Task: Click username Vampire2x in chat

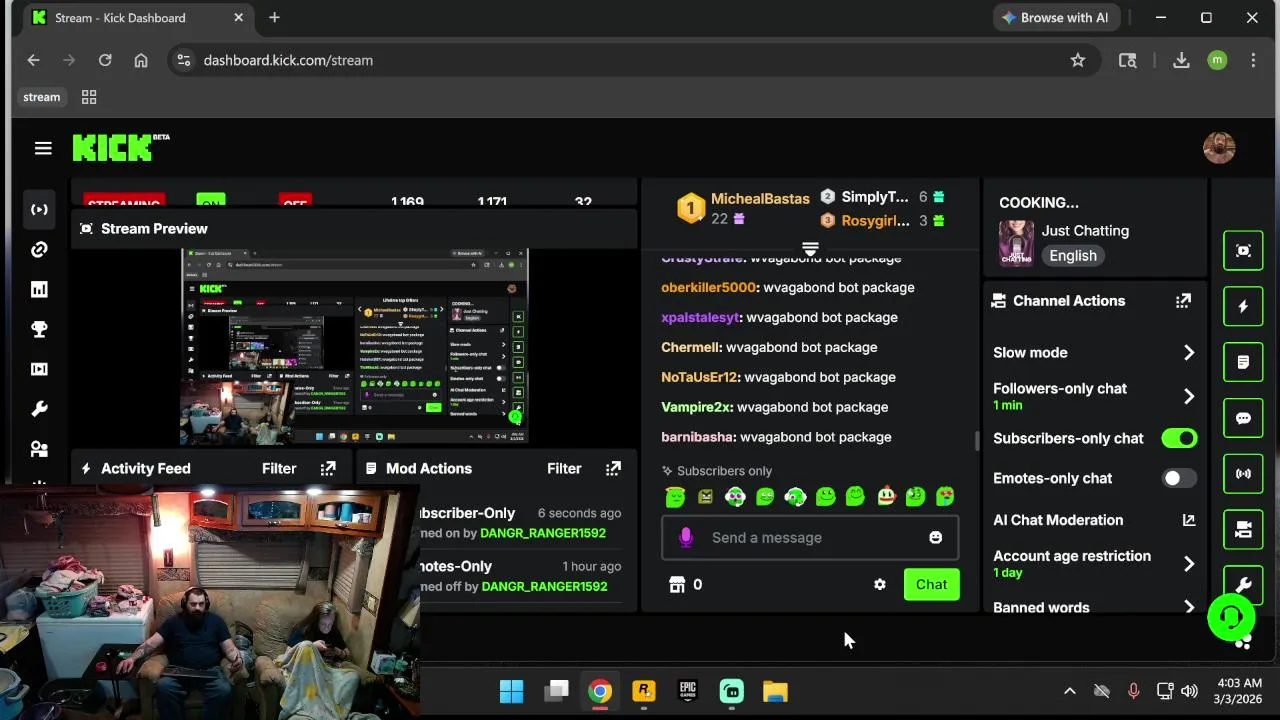Action: click(696, 408)
